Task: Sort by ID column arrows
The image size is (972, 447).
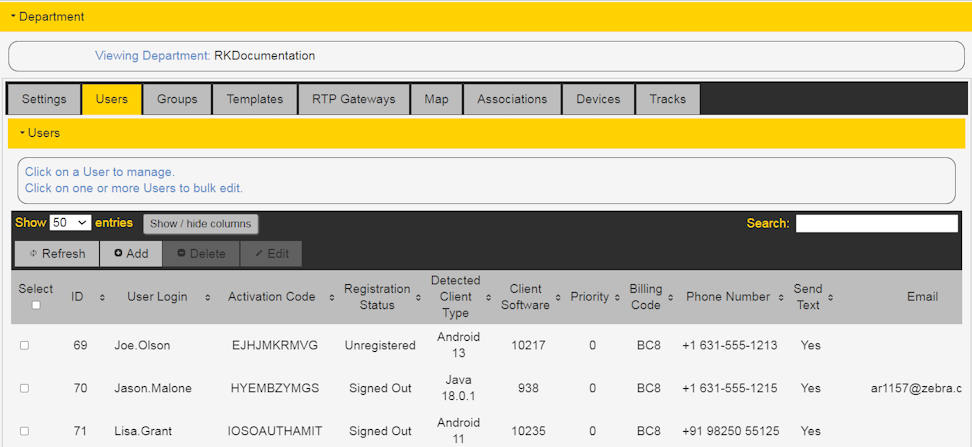Action: [x=102, y=298]
